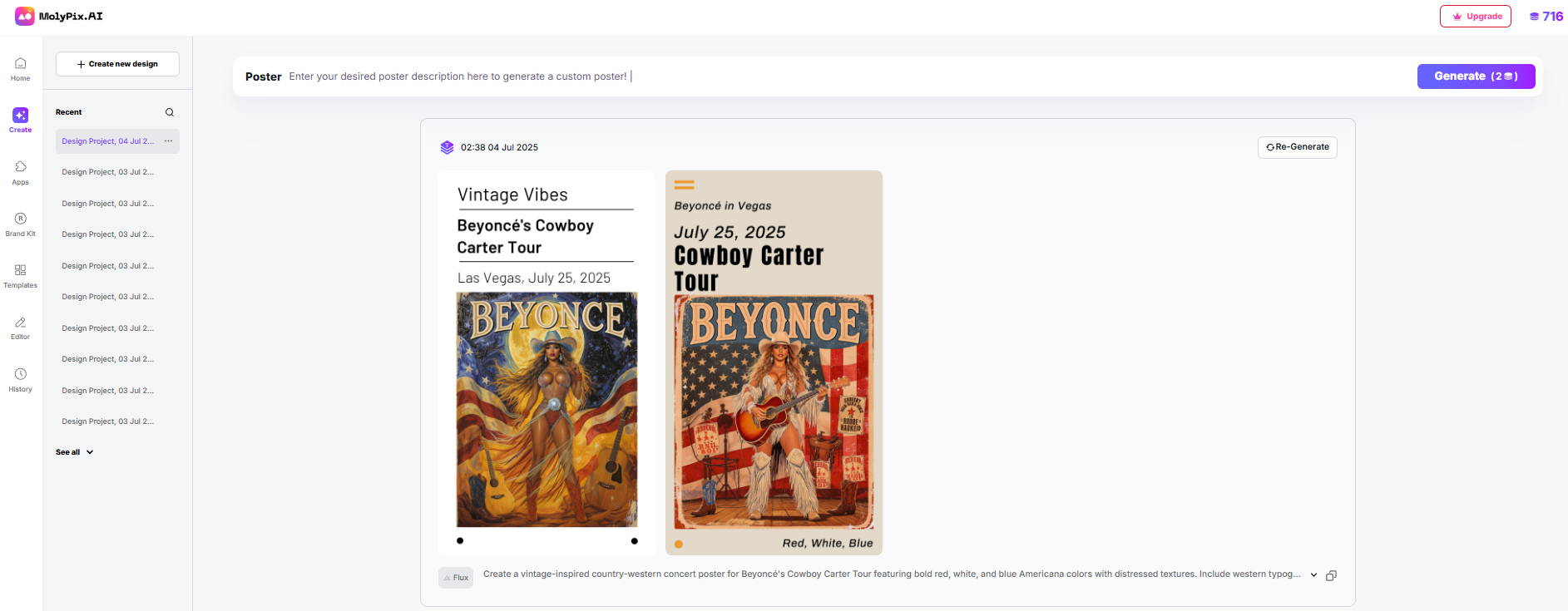Open the Vintage Vibes poster thumbnail
This screenshot has height=611, width=1568.
(x=547, y=362)
